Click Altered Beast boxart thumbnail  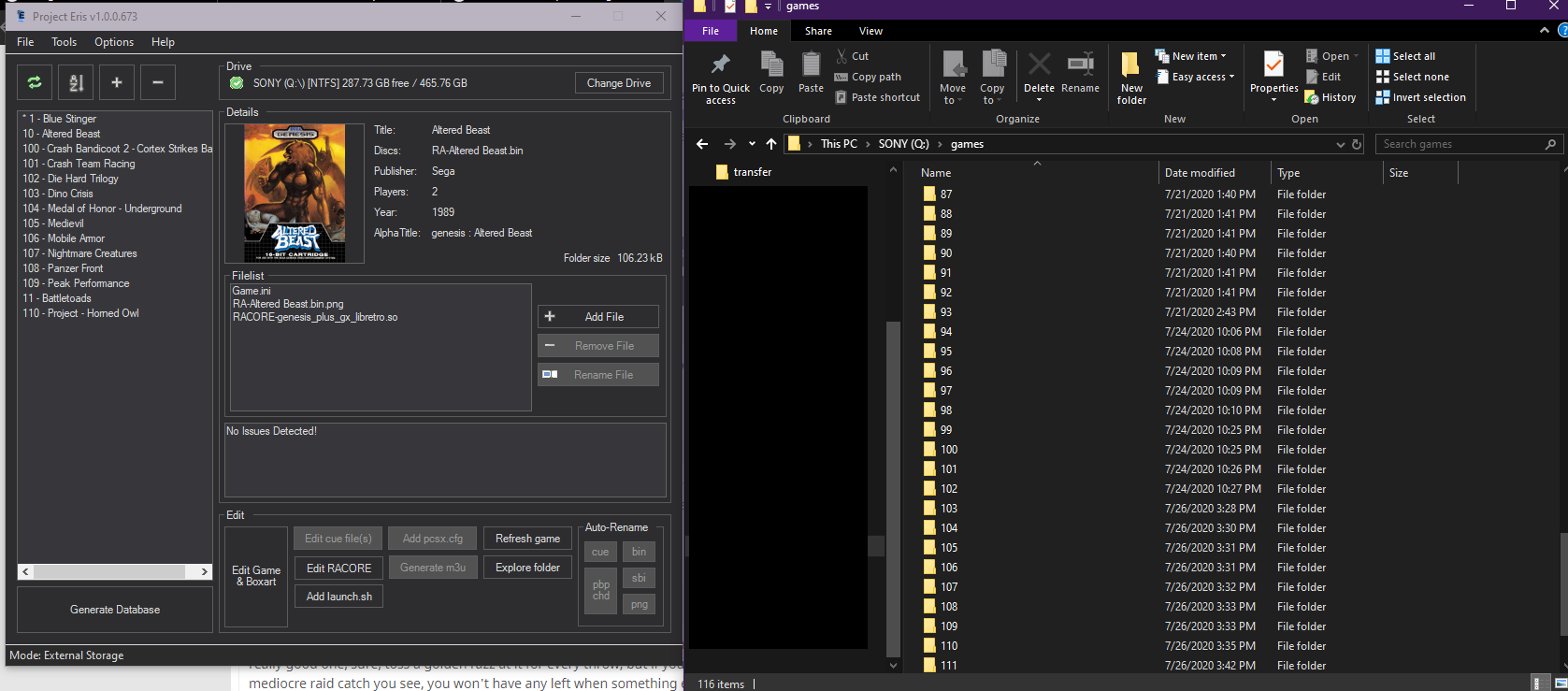[295, 194]
